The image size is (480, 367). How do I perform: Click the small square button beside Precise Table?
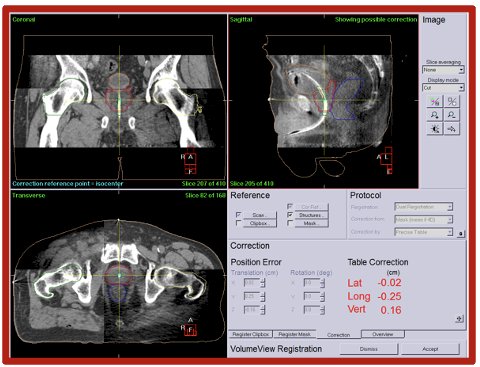pyautogui.click(x=461, y=234)
